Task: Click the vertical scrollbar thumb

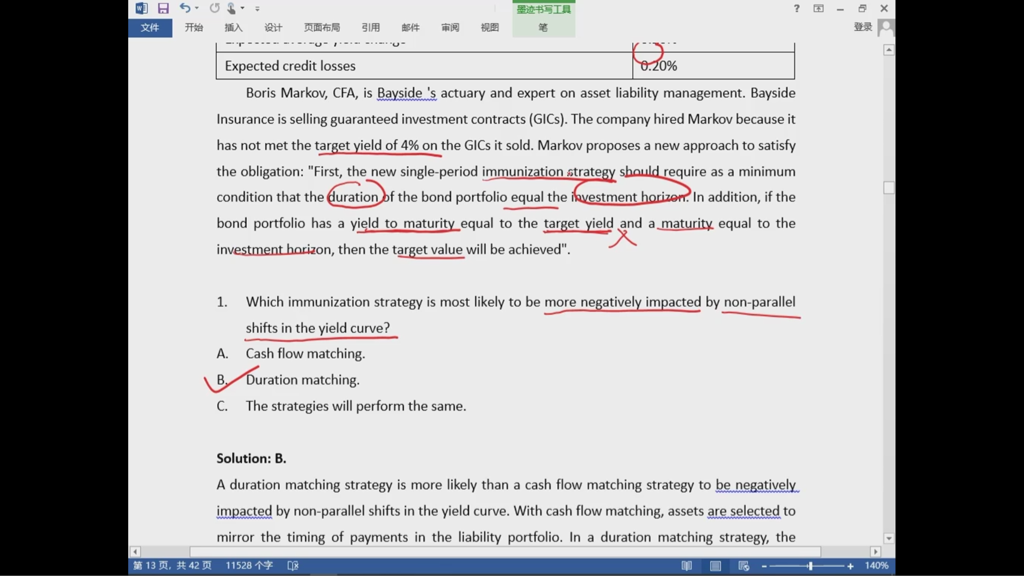Action: pyautogui.click(x=889, y=187)
